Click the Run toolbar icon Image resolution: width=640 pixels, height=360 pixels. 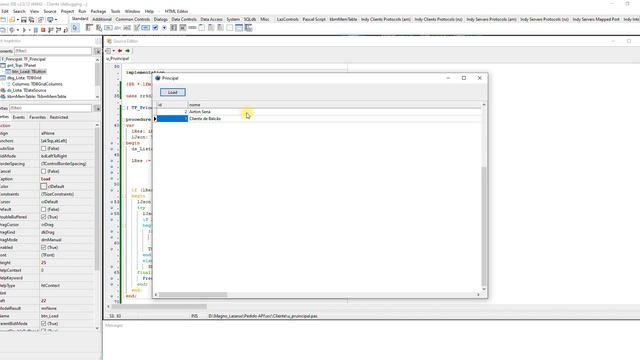[24, 30]
